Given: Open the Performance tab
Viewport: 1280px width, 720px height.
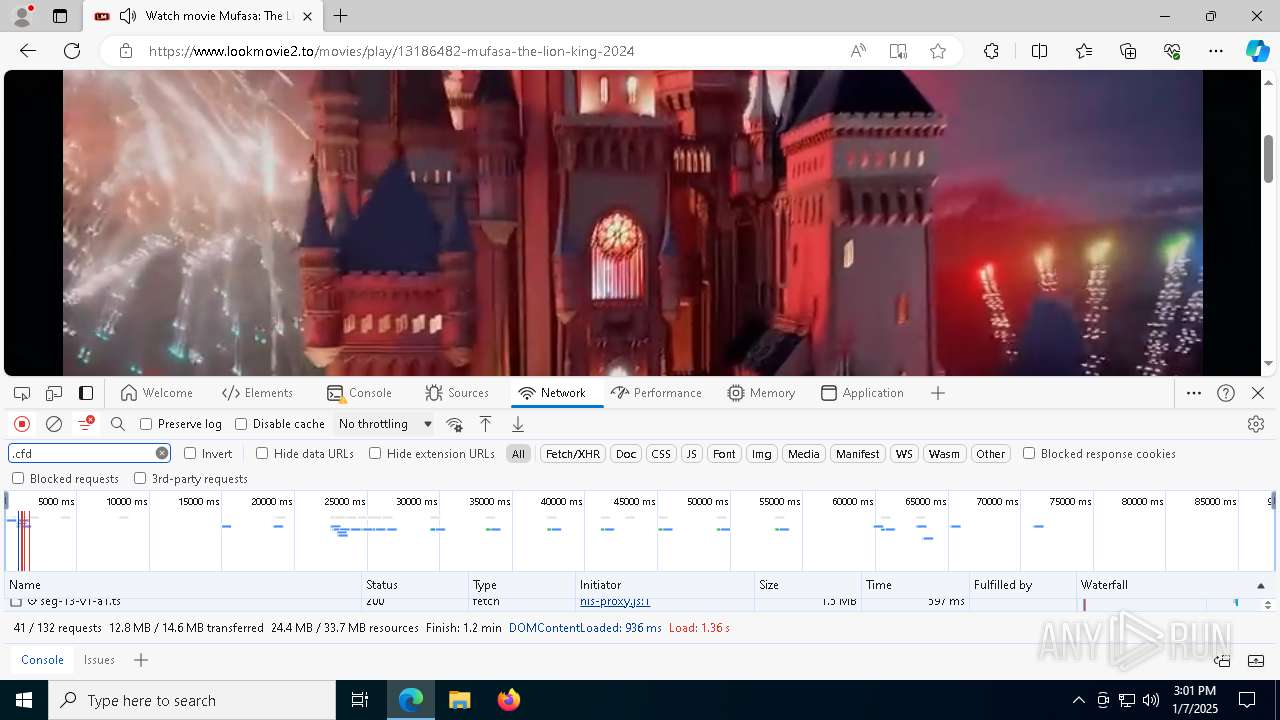Looking at the screenshot, I should 656,393.
